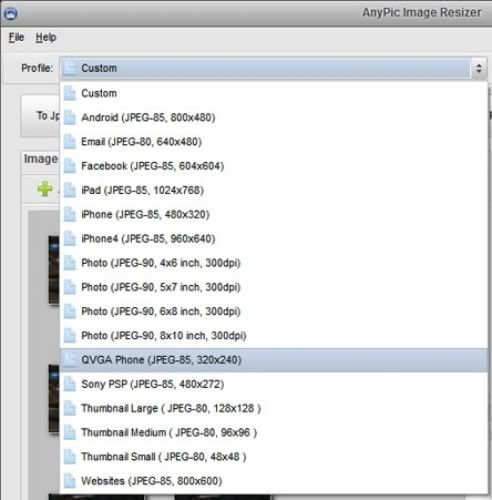Image resolution: width=492 pixels, height=500 pixels.
Task: Pick Photo 8x10 inch 300dpi profile
Action: pyautogui.click(x=274, y=336)
